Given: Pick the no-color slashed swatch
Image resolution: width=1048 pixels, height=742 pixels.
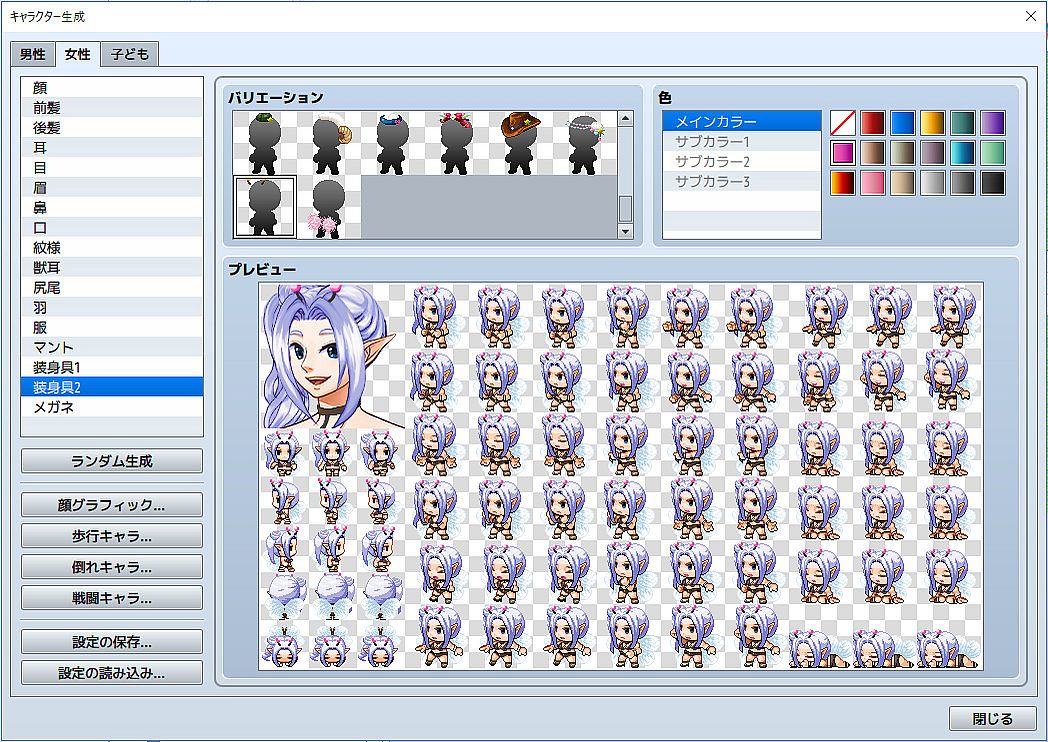Looking at the screenshot, I should 843,123.
